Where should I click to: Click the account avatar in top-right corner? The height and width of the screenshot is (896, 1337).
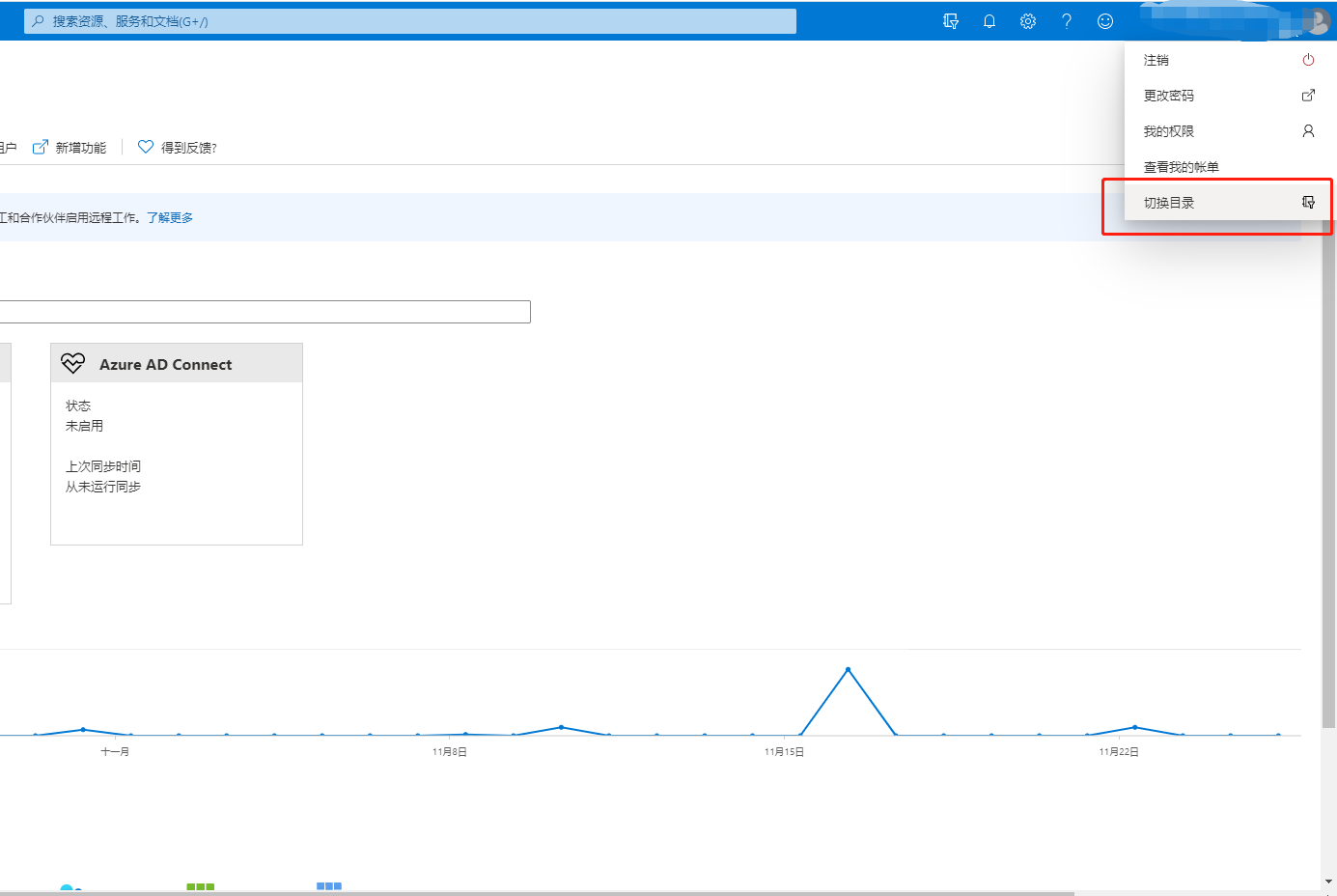pos(1317,21)
